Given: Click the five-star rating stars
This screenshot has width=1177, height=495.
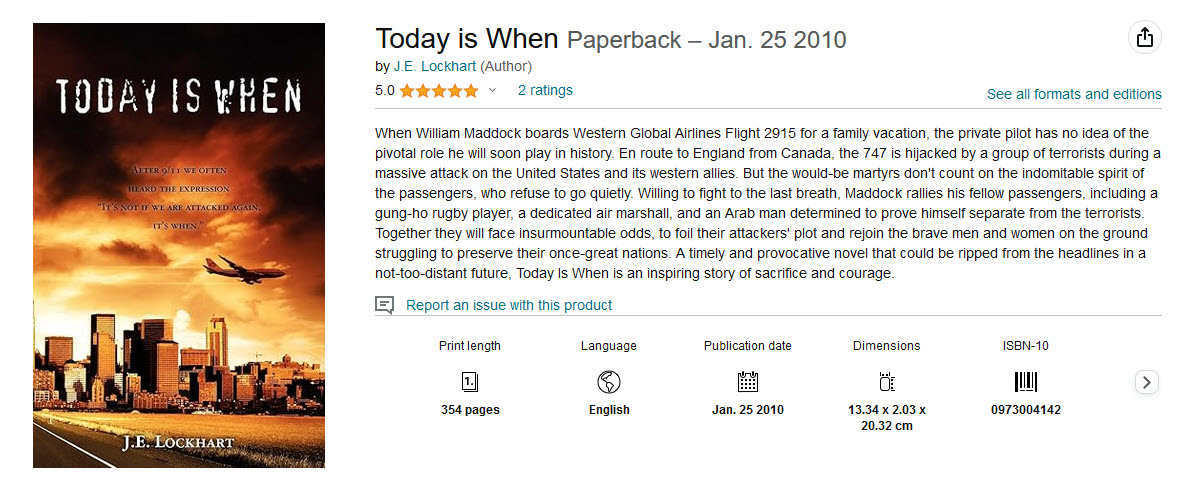Looking at the screenshot, I should [439, 91].
